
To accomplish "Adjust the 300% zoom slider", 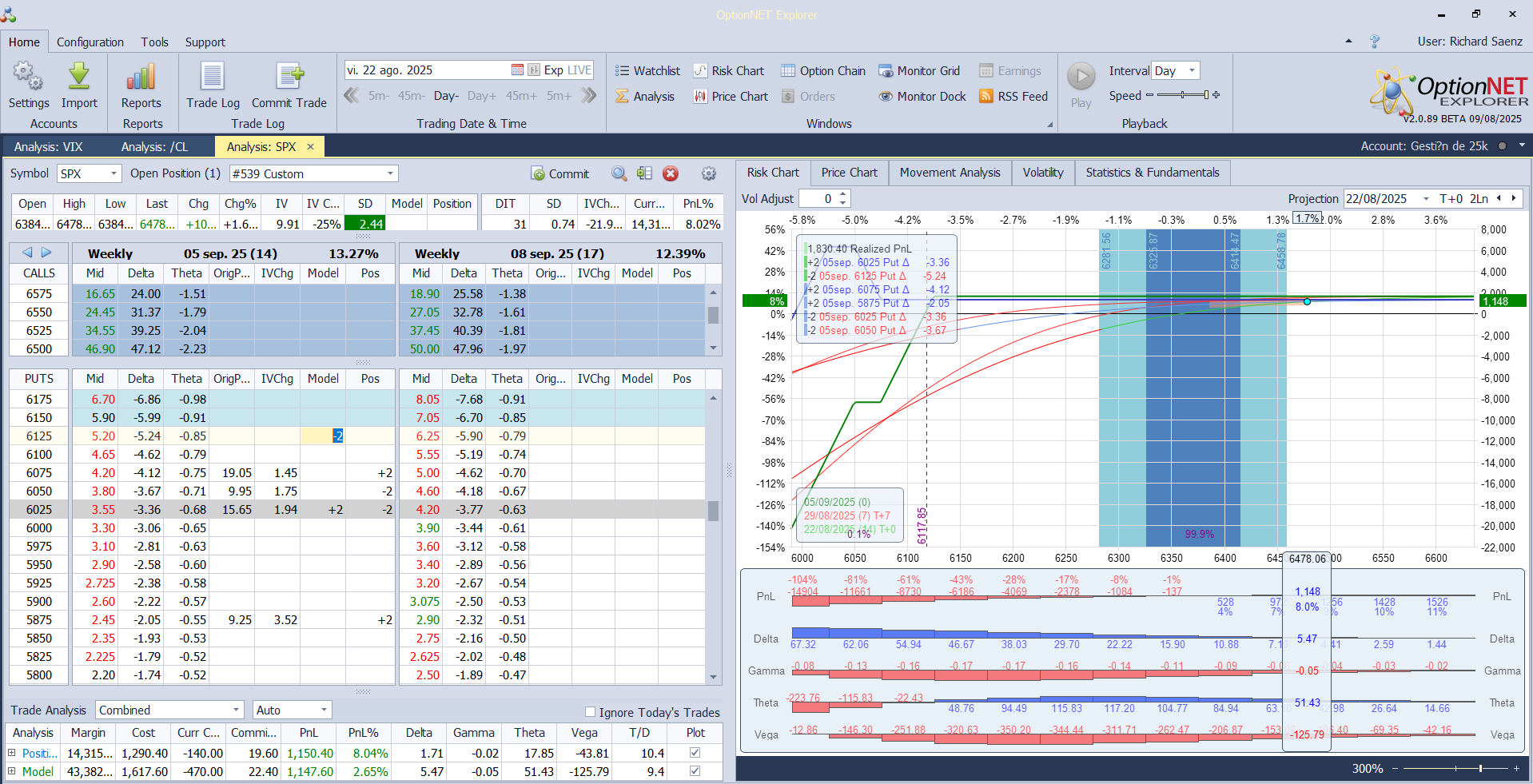I will (x=1455, y=768).
